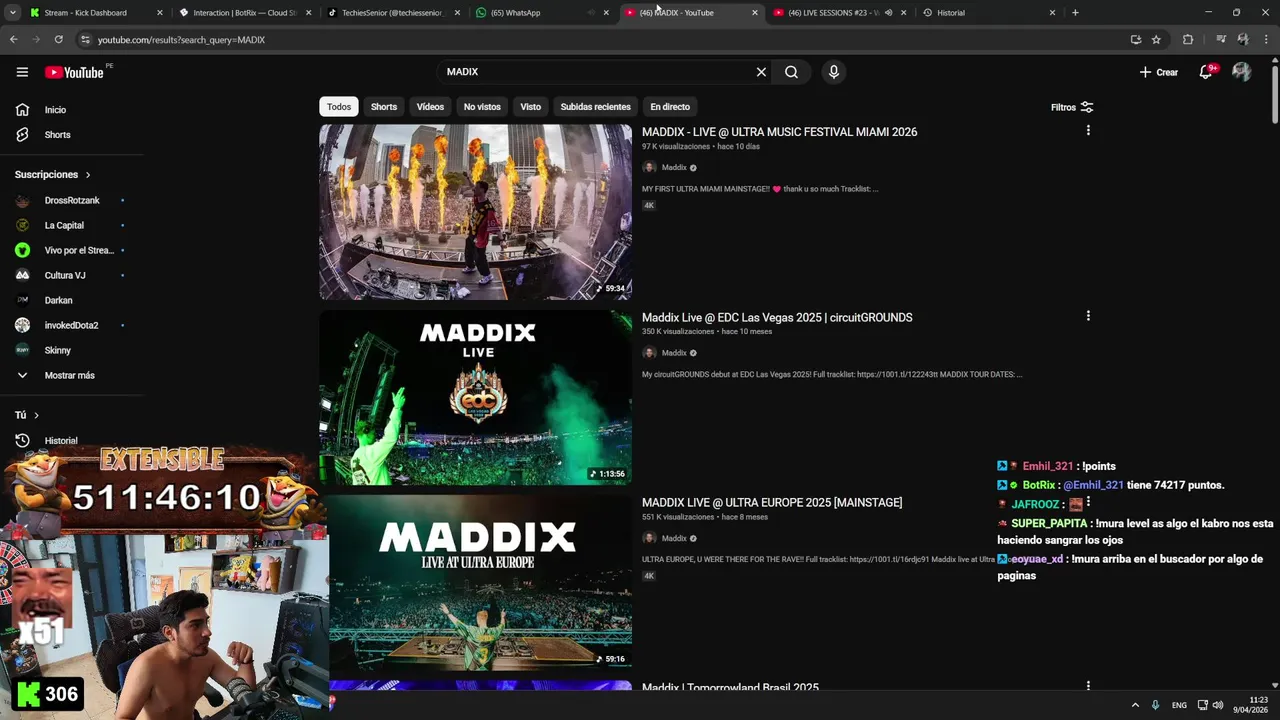Screen dimensions: 1280x720
Task: Go back with the browser back arrow
Action: pos(13,40)
